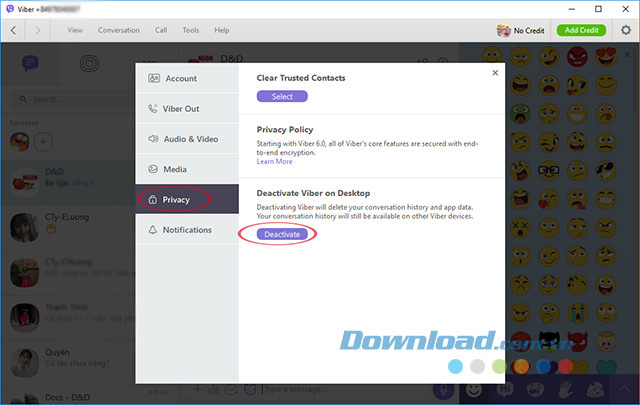The width and height of the screenshot is (640, 405).
Task: Select the angel face sticker
Action: point(606,342)
